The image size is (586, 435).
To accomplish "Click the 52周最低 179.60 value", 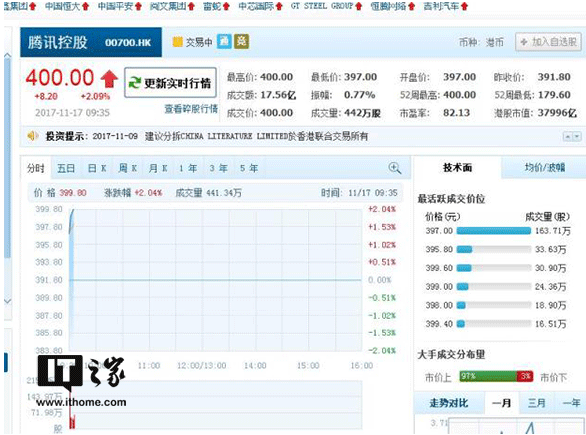I will point(554,95).
